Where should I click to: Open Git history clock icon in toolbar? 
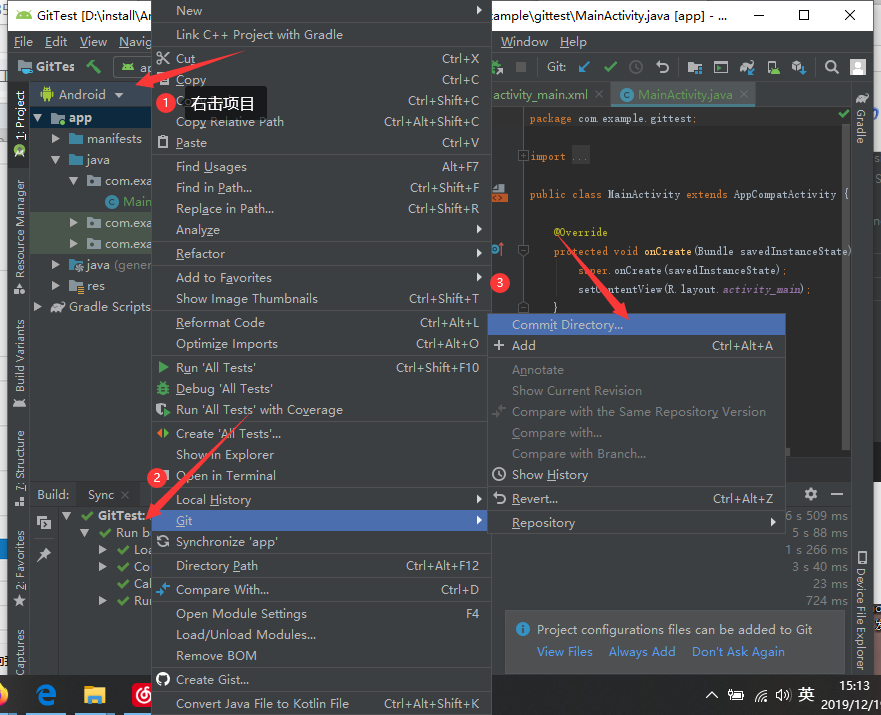636,67
